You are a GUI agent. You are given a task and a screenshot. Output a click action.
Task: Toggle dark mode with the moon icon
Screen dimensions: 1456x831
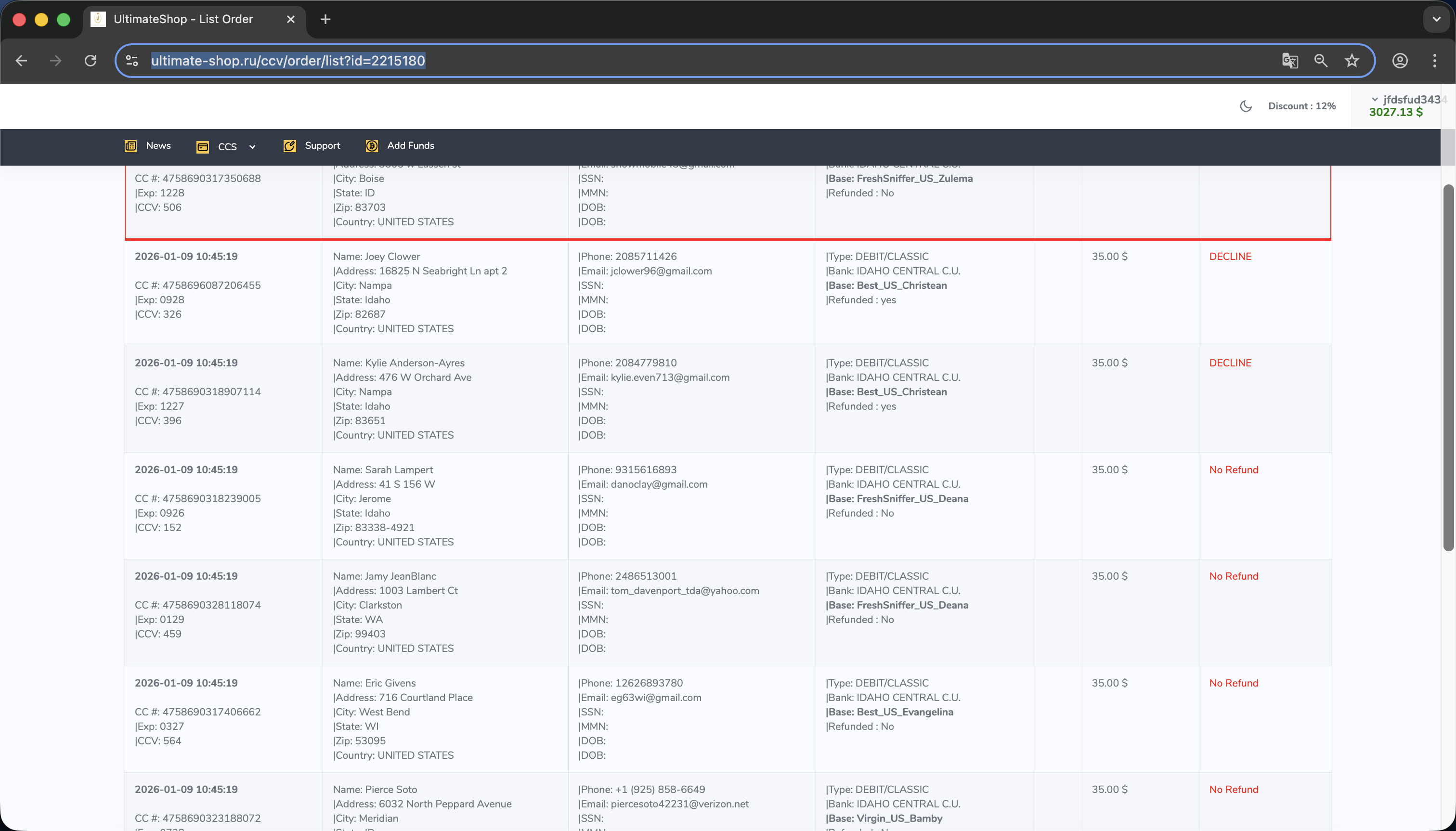pyautogui.click(x=1246, y=106)
